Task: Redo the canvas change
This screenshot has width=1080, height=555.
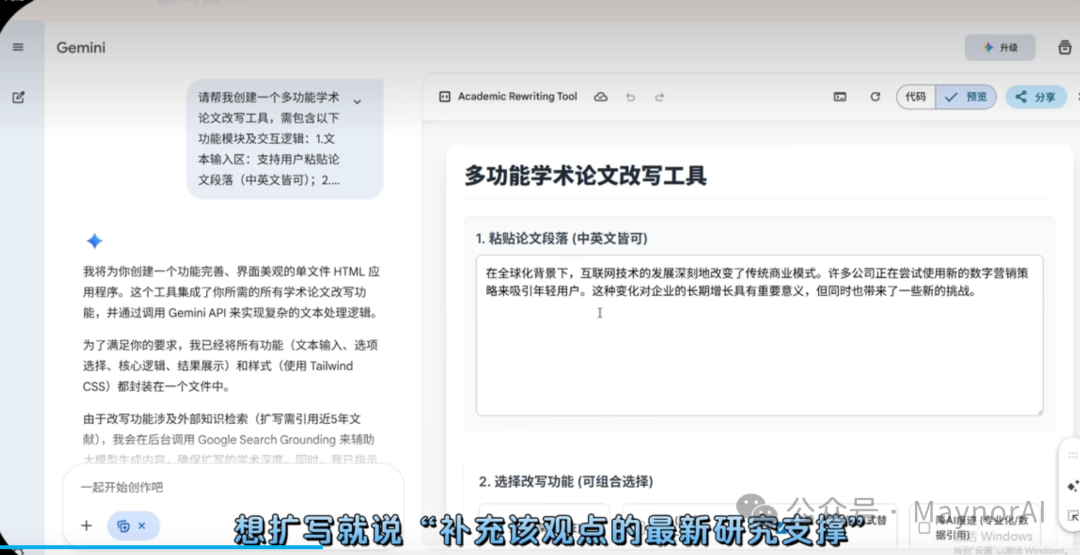Action: (659, 97)
